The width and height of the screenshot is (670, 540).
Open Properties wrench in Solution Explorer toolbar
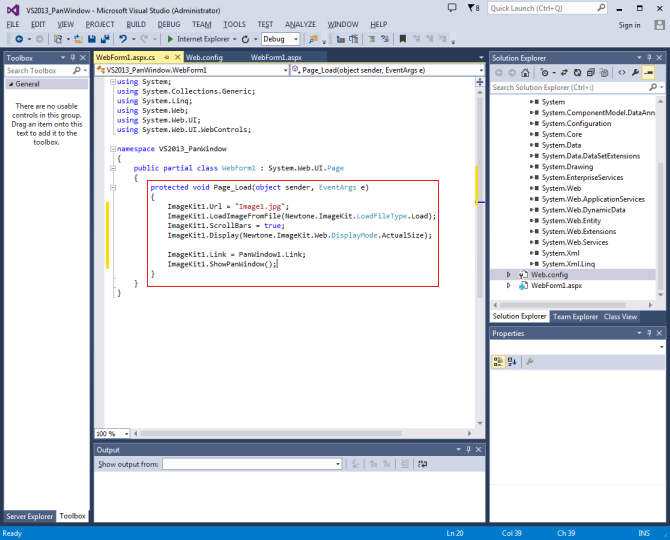635,73
